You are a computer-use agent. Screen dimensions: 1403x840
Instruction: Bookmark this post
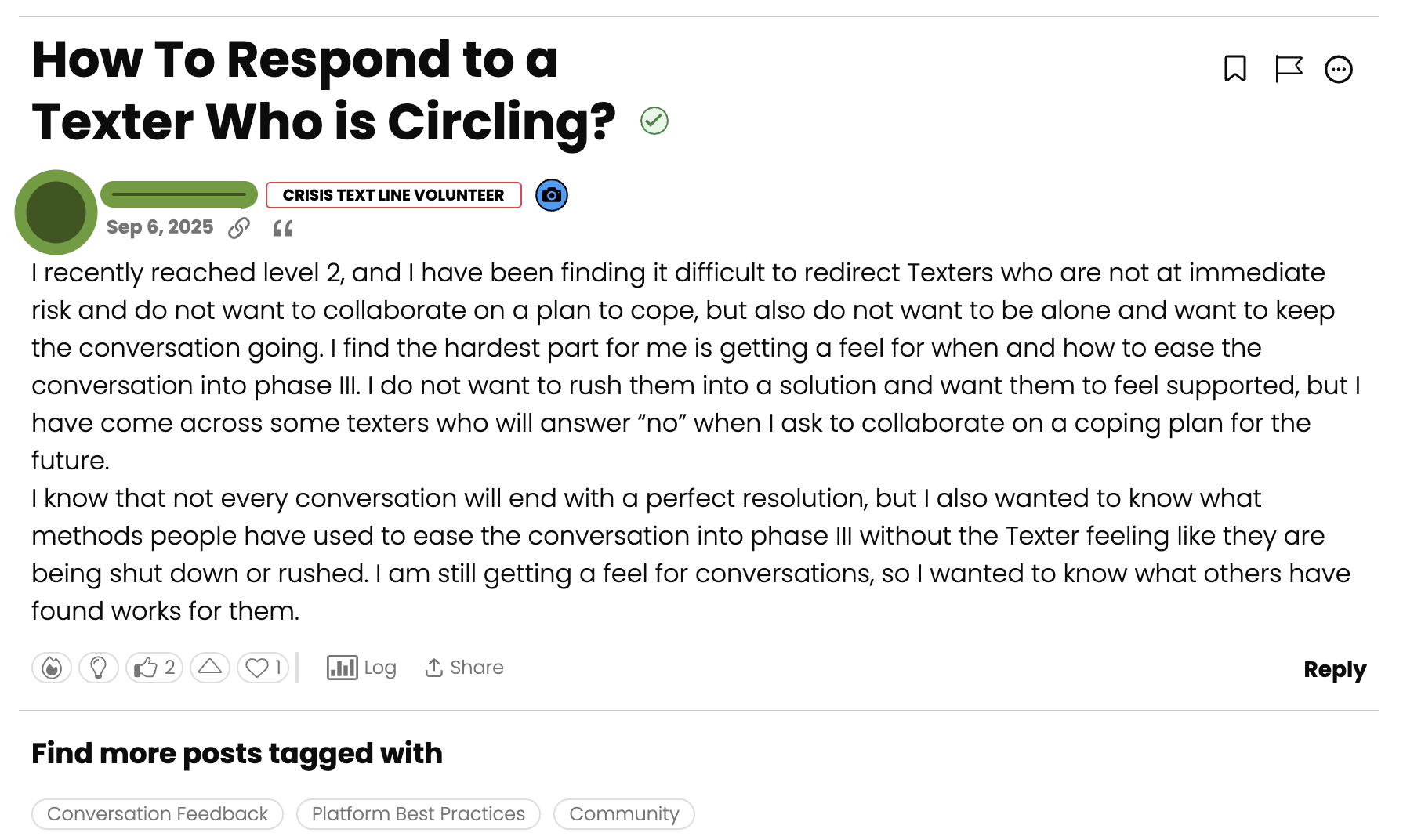(1234, 69)
